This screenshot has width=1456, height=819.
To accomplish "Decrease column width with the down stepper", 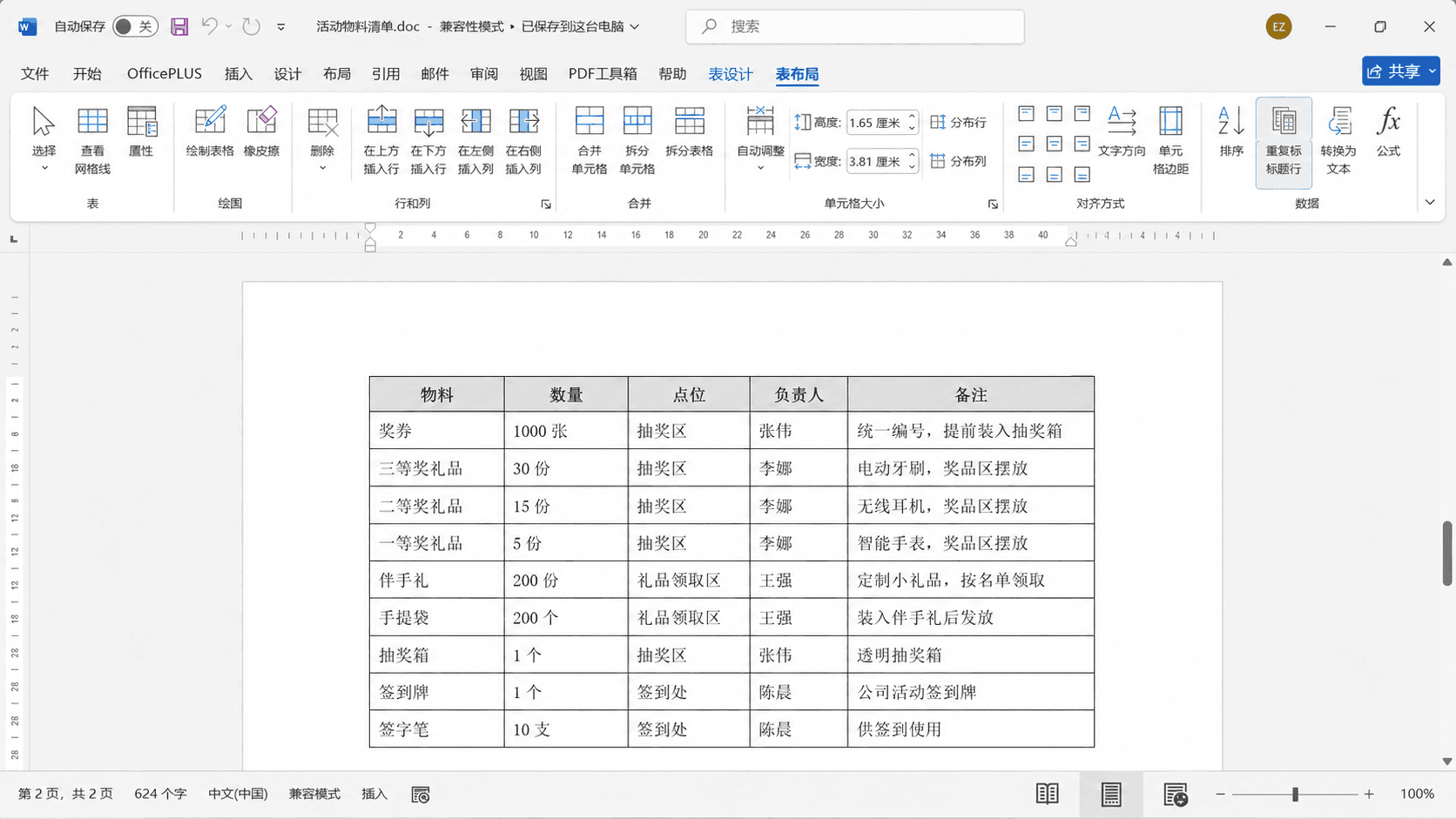I will [912, 167].
